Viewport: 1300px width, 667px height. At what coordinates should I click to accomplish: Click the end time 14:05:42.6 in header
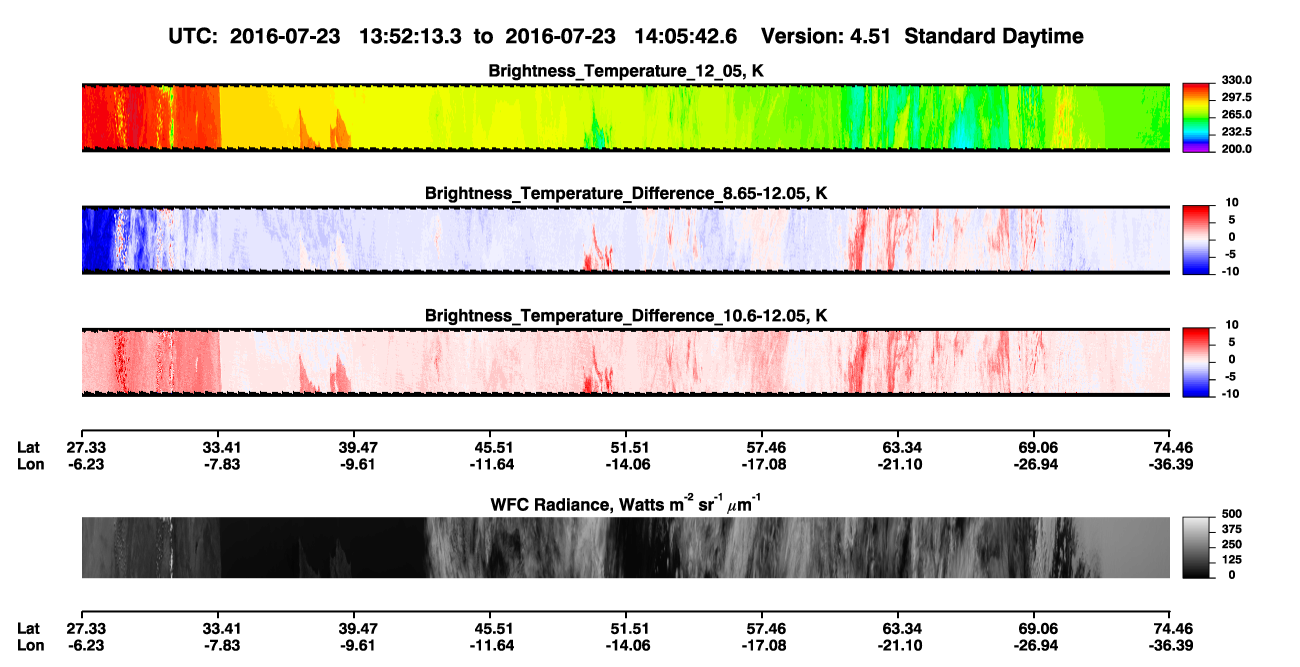[x=686, y=37]
